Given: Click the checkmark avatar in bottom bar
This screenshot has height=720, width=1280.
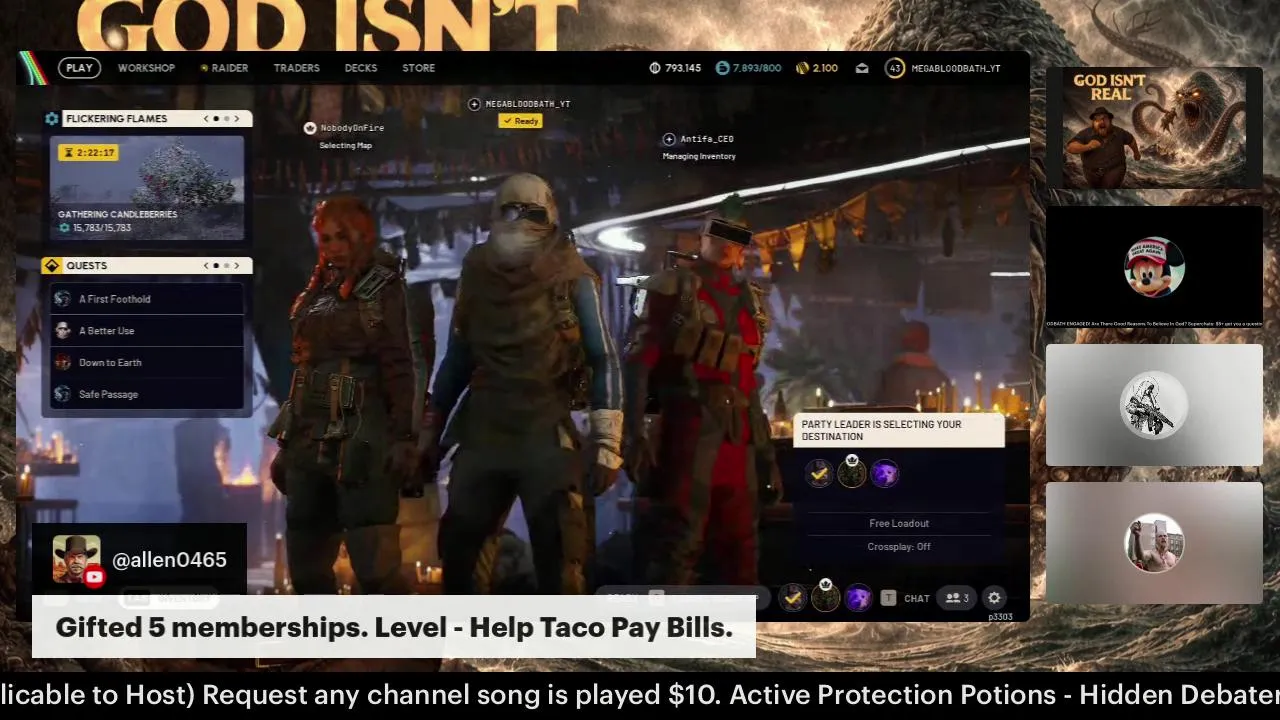Looking at the screenshot, I should coord(793,598).
